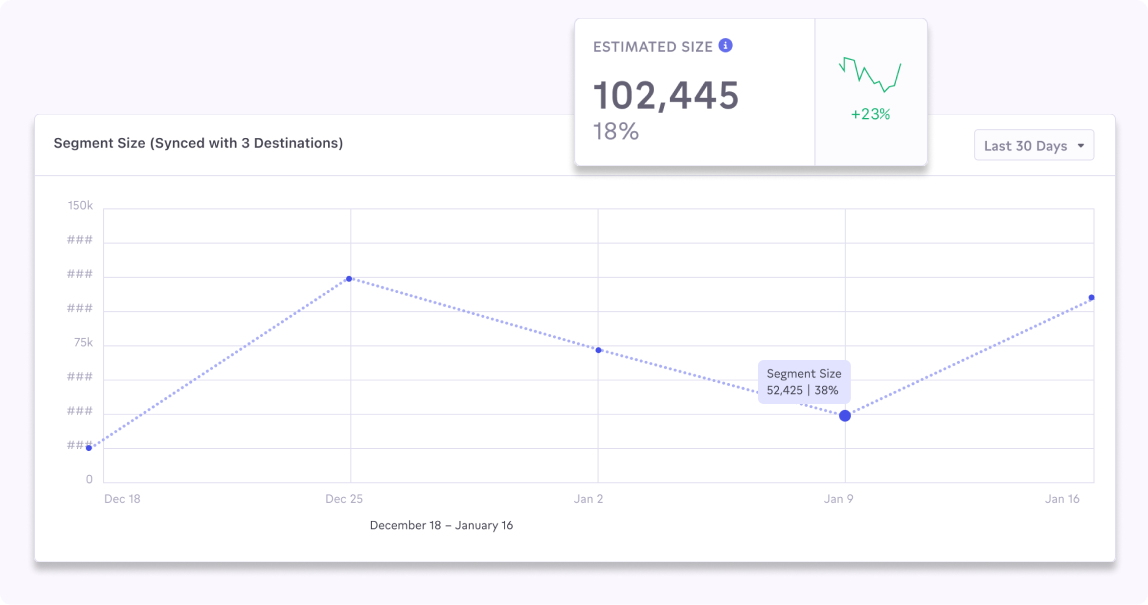Click the large highlighted Jan 9 data point
Viewport: 1148px width, 605px height.
click(845, 415)
